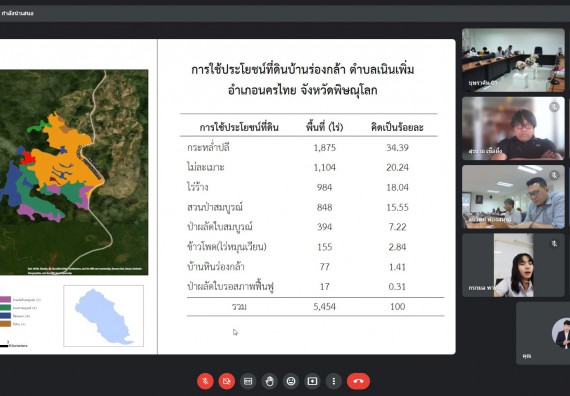Click the area value 984

coord(325,187)
